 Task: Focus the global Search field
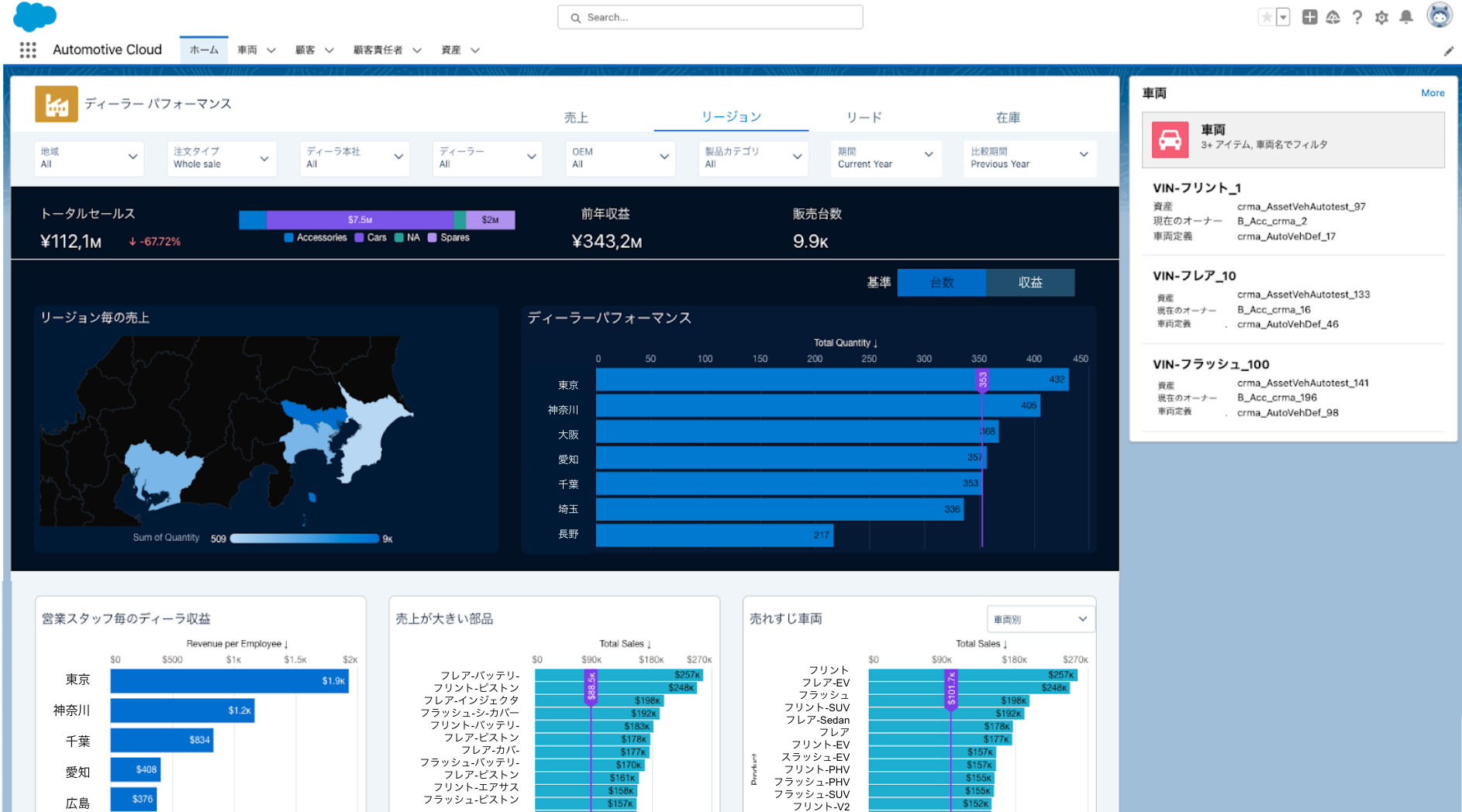[x=710, y=17]
